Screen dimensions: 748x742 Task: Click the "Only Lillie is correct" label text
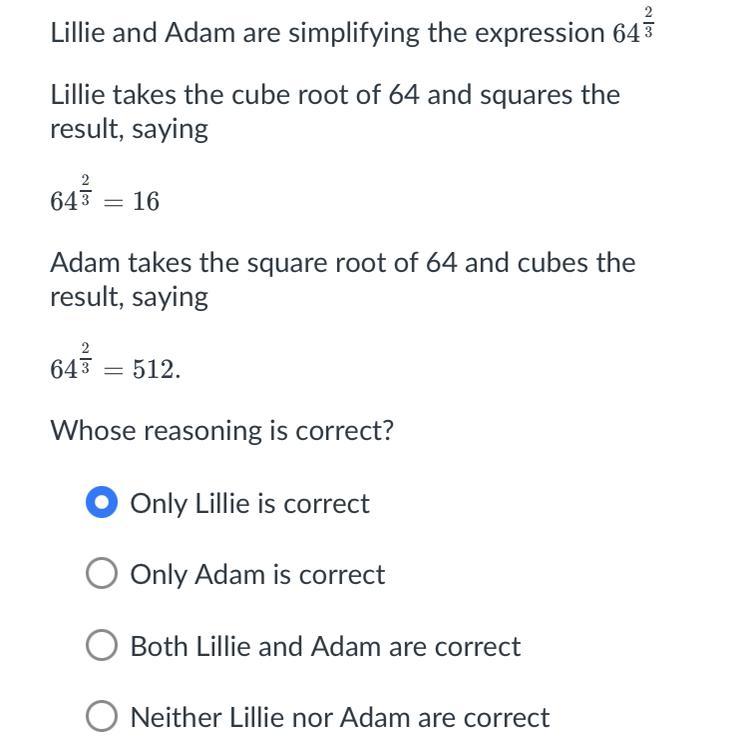coord(249,503)
